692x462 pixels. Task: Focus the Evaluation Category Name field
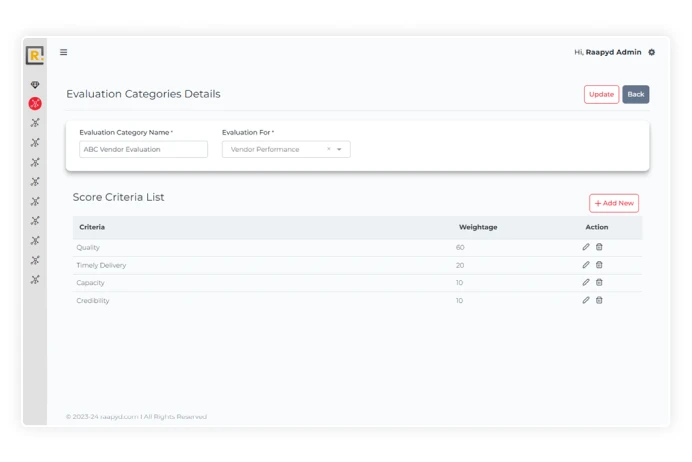coord(143,149)
